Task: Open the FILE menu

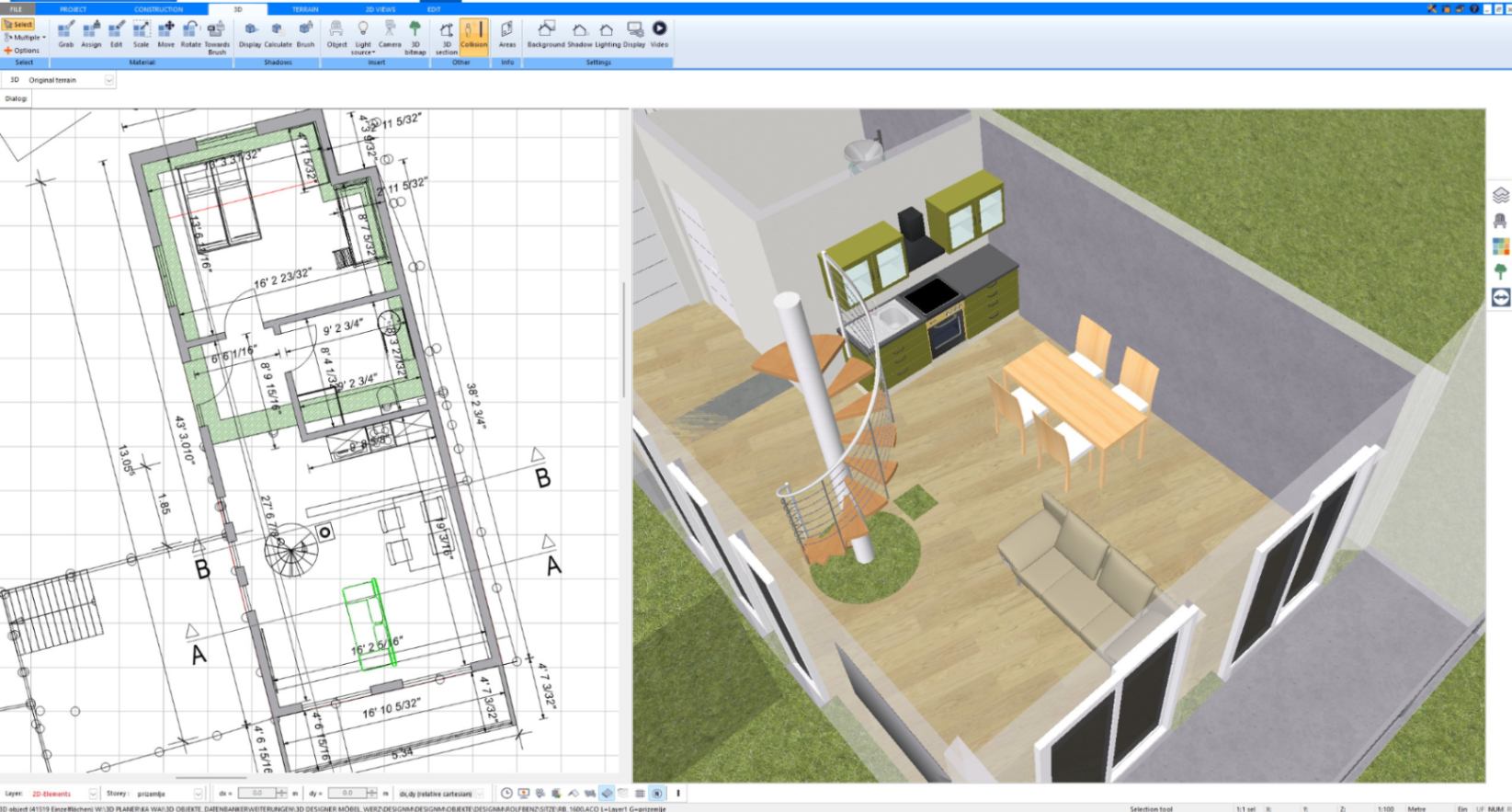Action: (16, 9)
